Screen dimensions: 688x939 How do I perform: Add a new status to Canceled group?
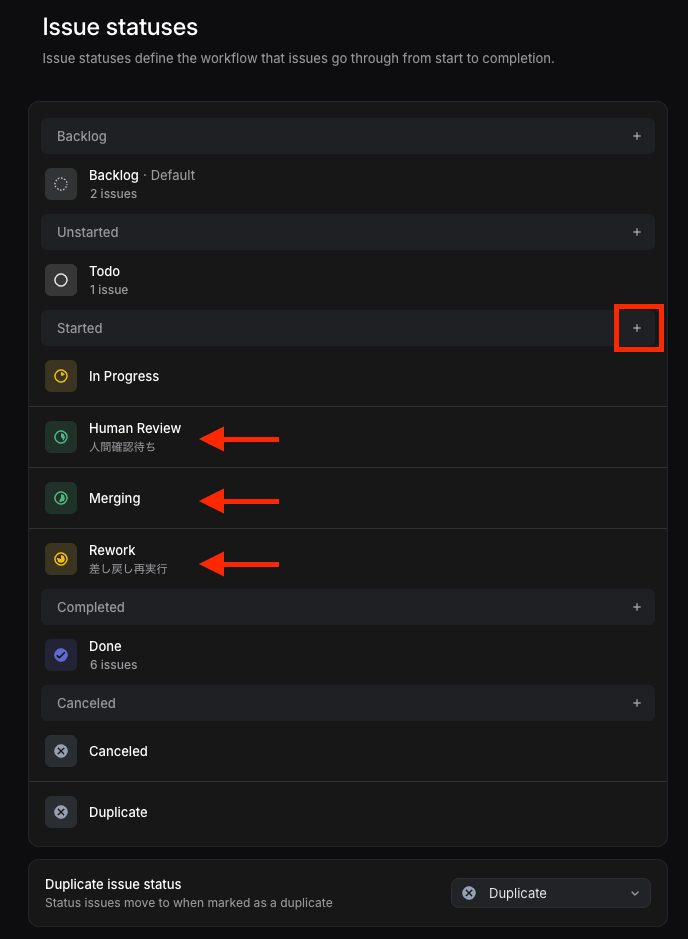[x=637, y=703]
